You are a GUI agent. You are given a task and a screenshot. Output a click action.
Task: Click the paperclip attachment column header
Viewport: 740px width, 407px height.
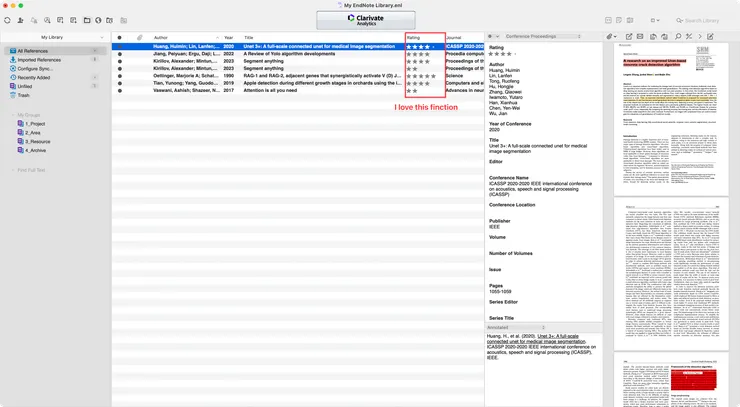[x=140, y=37]
